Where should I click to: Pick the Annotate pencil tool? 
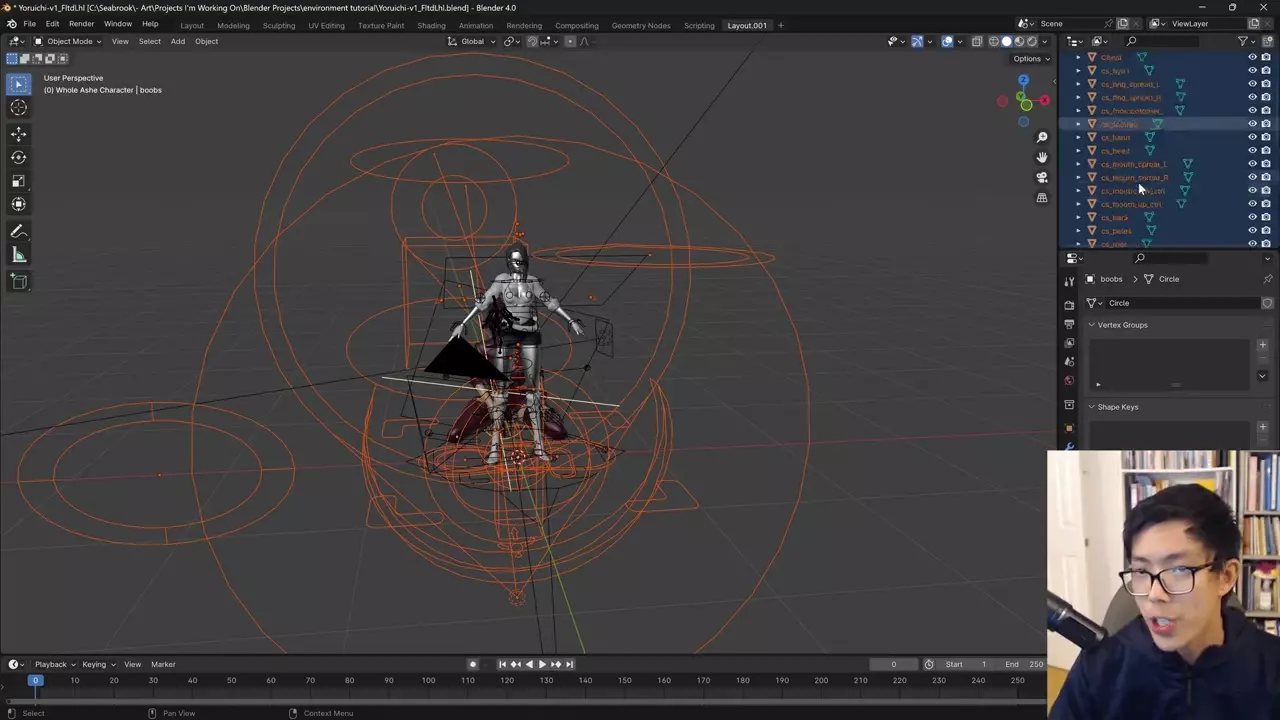18,231
